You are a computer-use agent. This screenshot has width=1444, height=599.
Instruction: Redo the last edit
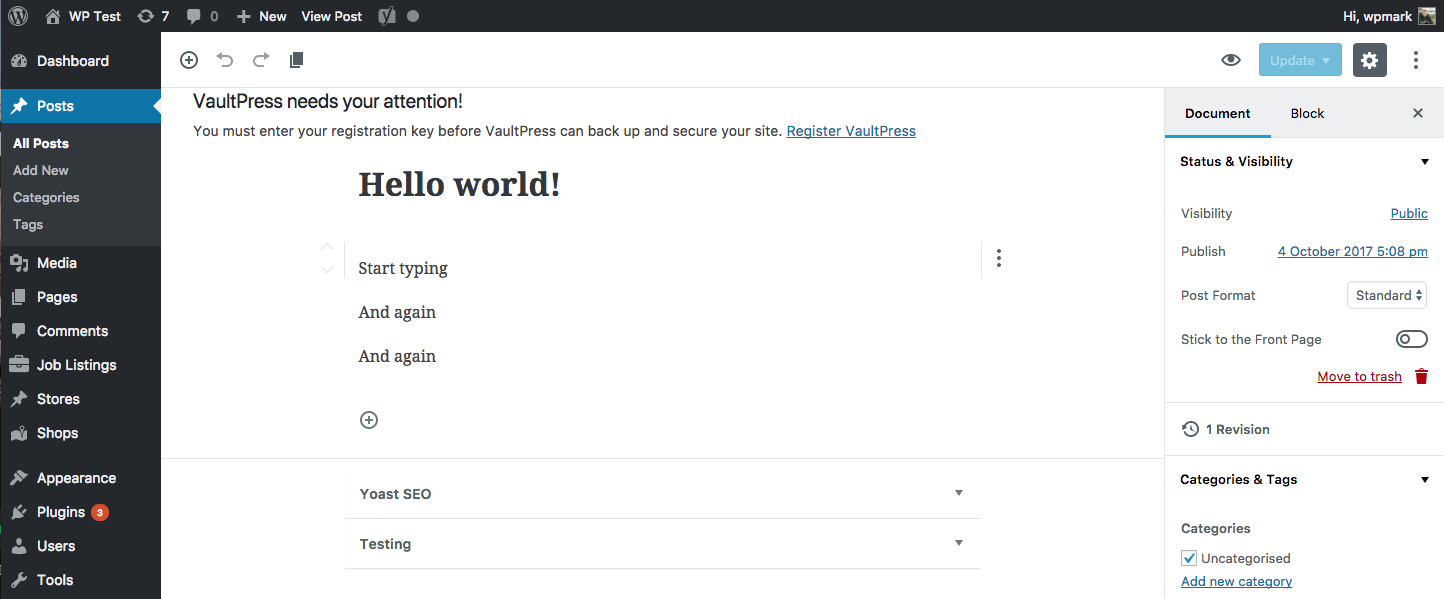pos(261,60)
